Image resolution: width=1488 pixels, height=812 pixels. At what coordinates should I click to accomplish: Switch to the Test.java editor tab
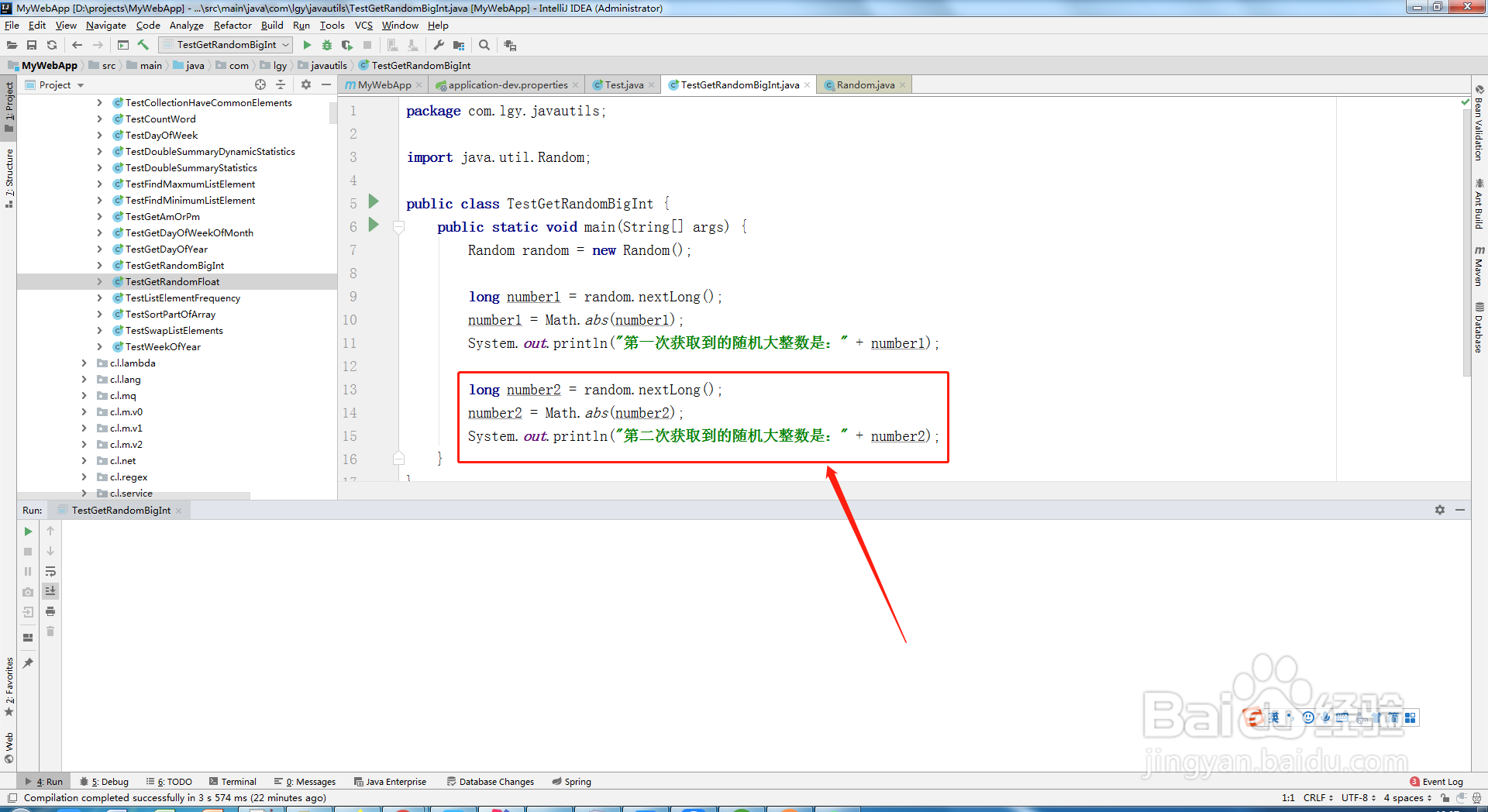click(624, 84)
